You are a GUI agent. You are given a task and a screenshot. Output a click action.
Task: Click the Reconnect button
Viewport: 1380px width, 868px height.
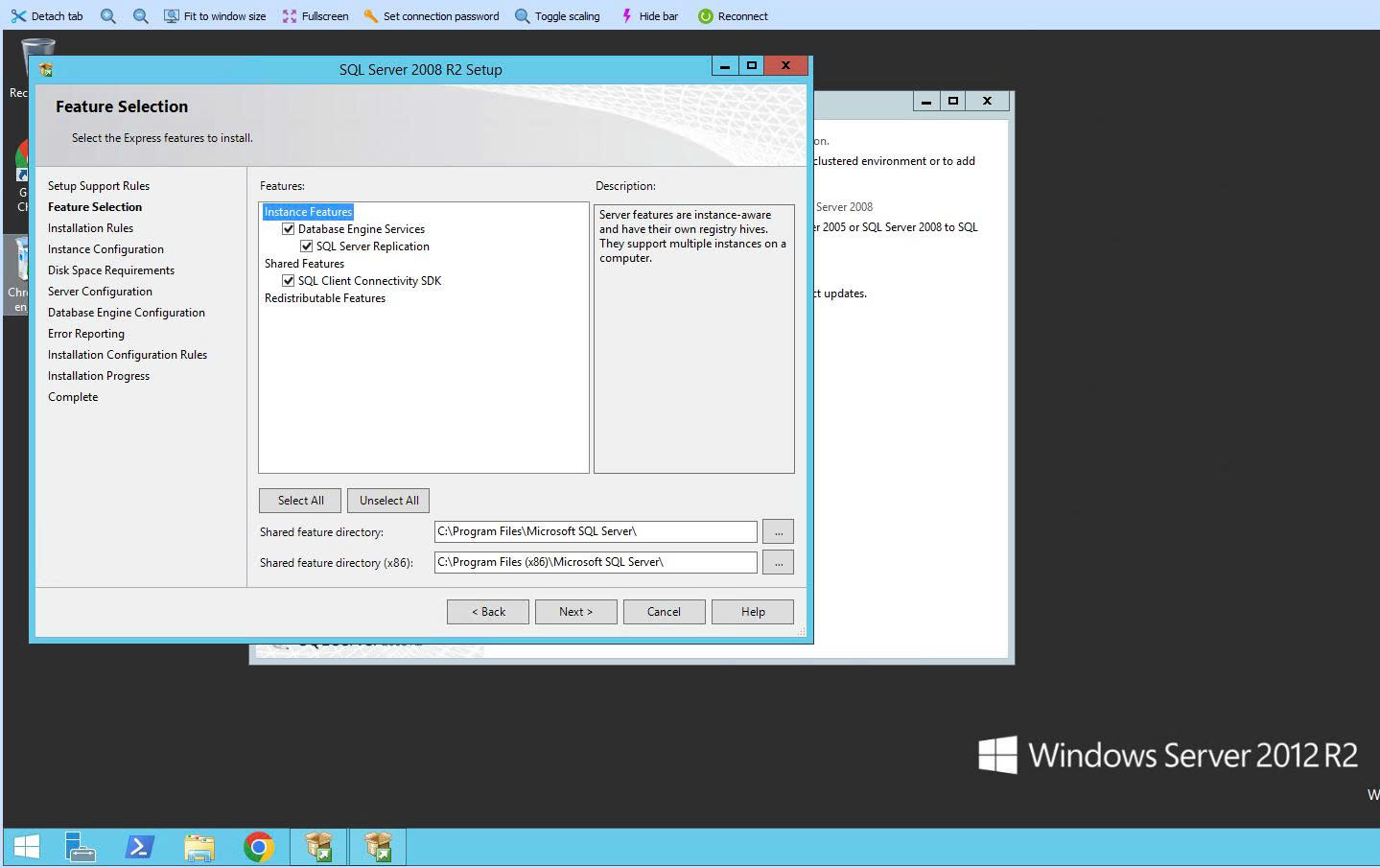click(x=733, y=16)
